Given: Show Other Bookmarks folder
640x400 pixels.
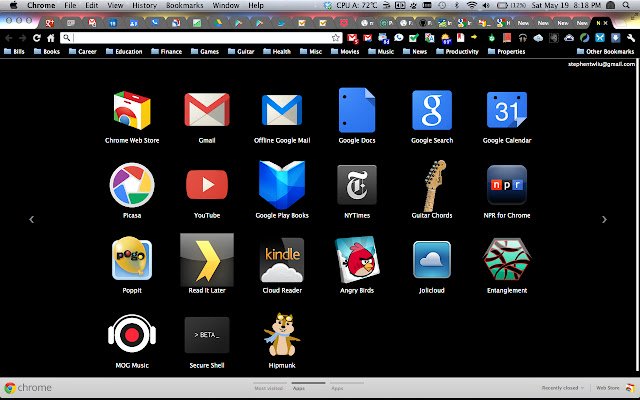Looking at the screenshot, I should coord(606,51).
